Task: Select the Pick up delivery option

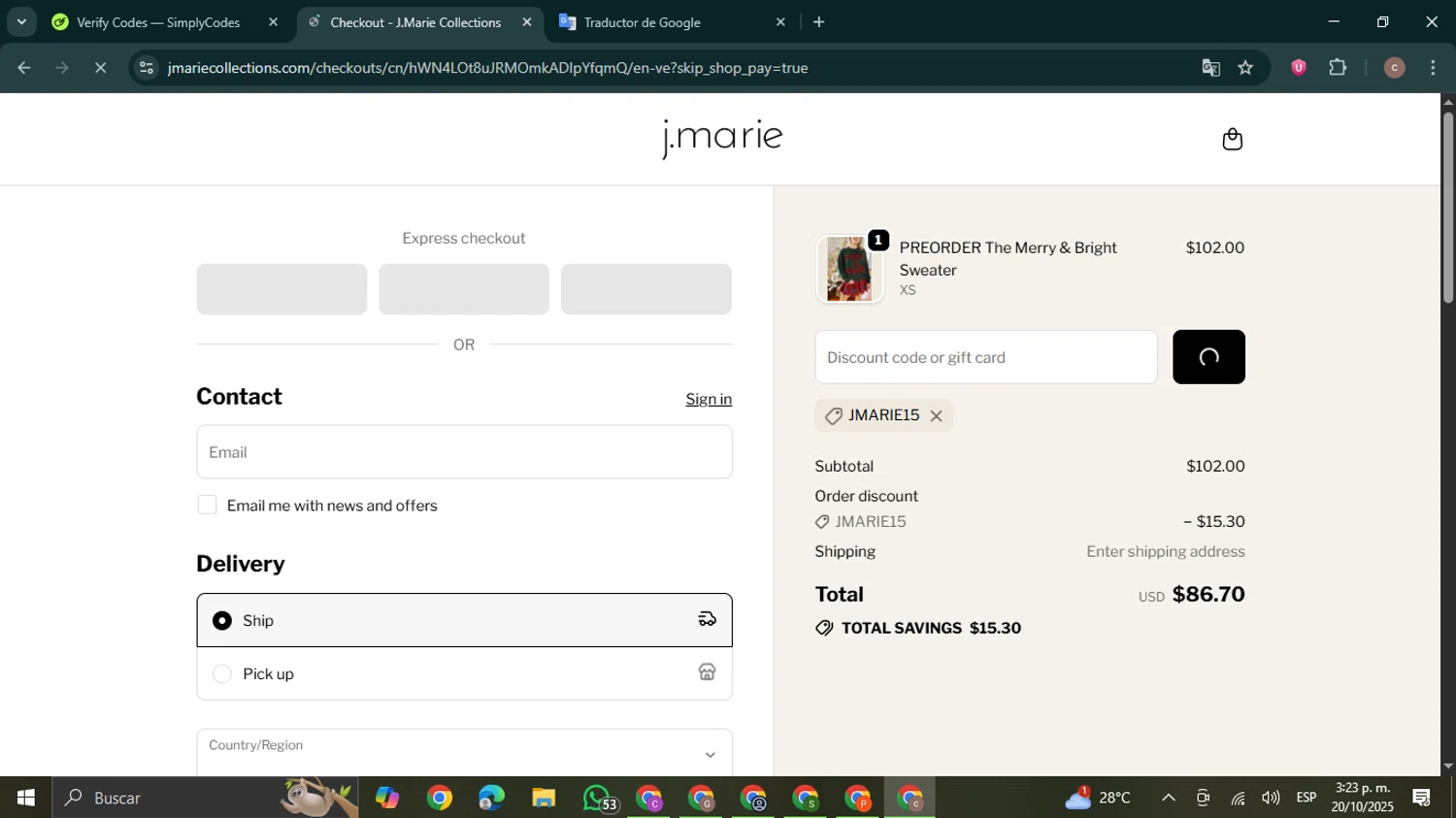Action: [464, 673]
